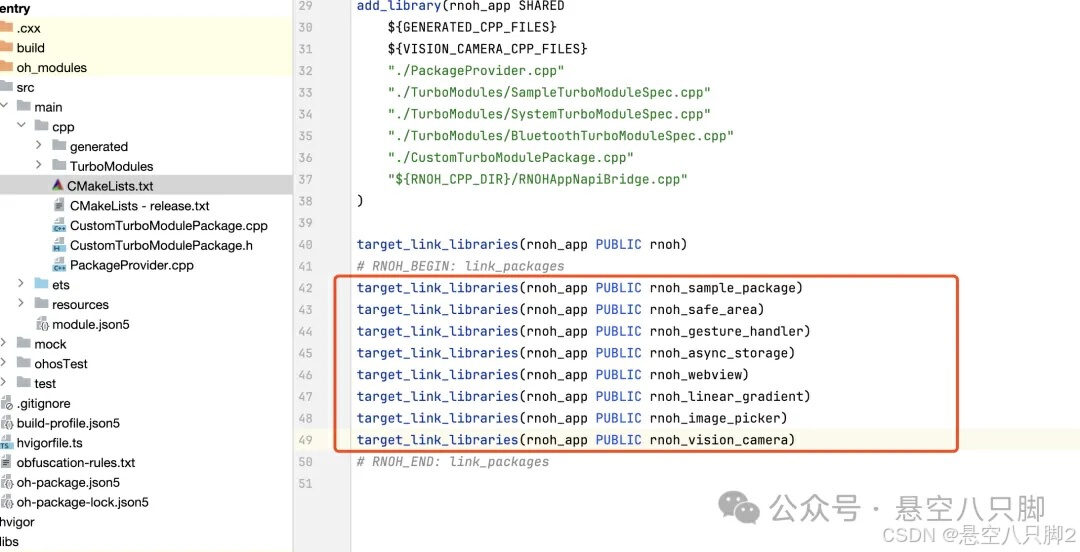Click the .gitignore file icon
Viewport: 1080px width, 552px height.
point(6,403)
